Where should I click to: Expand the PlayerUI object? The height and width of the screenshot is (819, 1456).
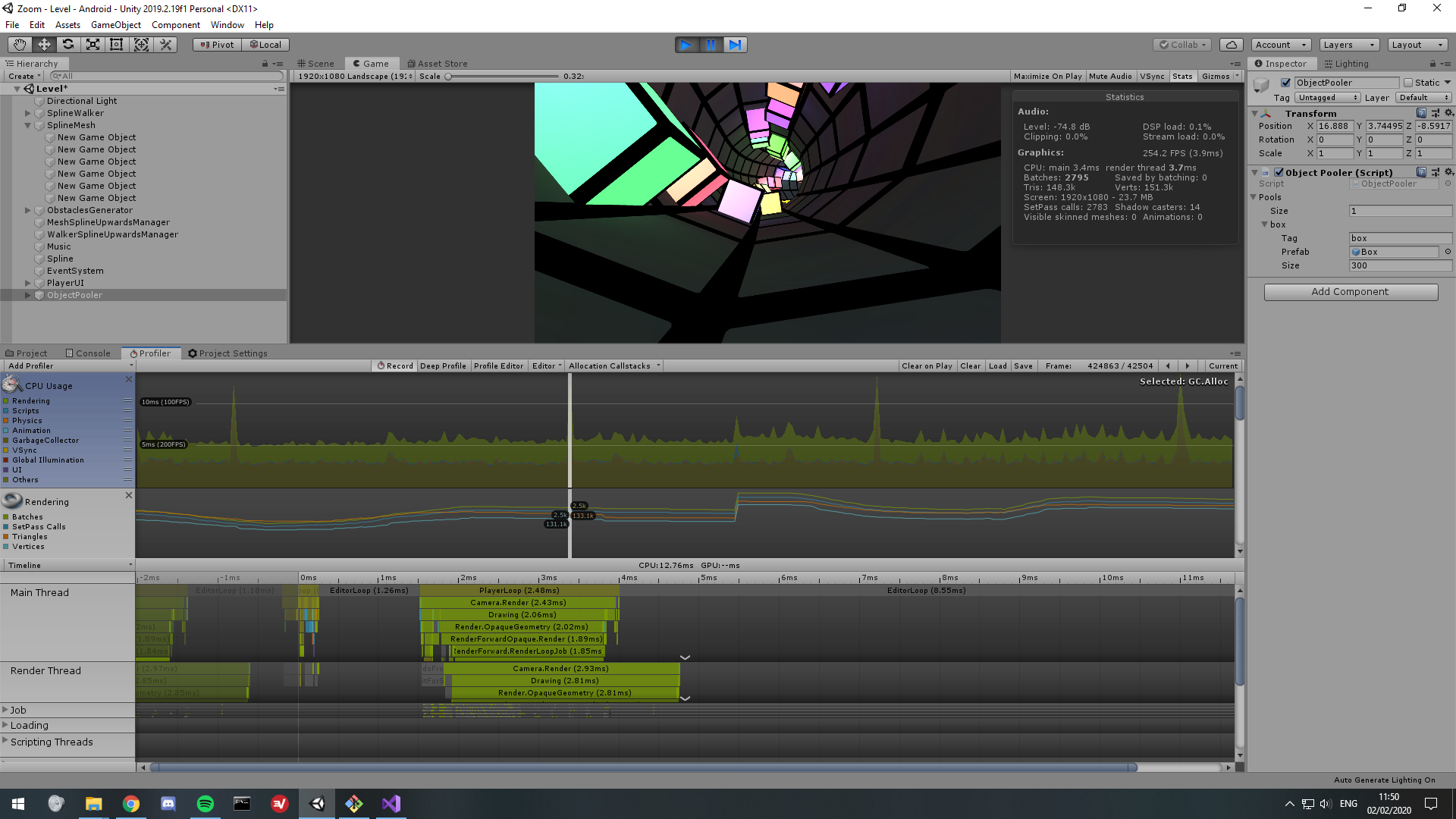(x=28, y=283)
